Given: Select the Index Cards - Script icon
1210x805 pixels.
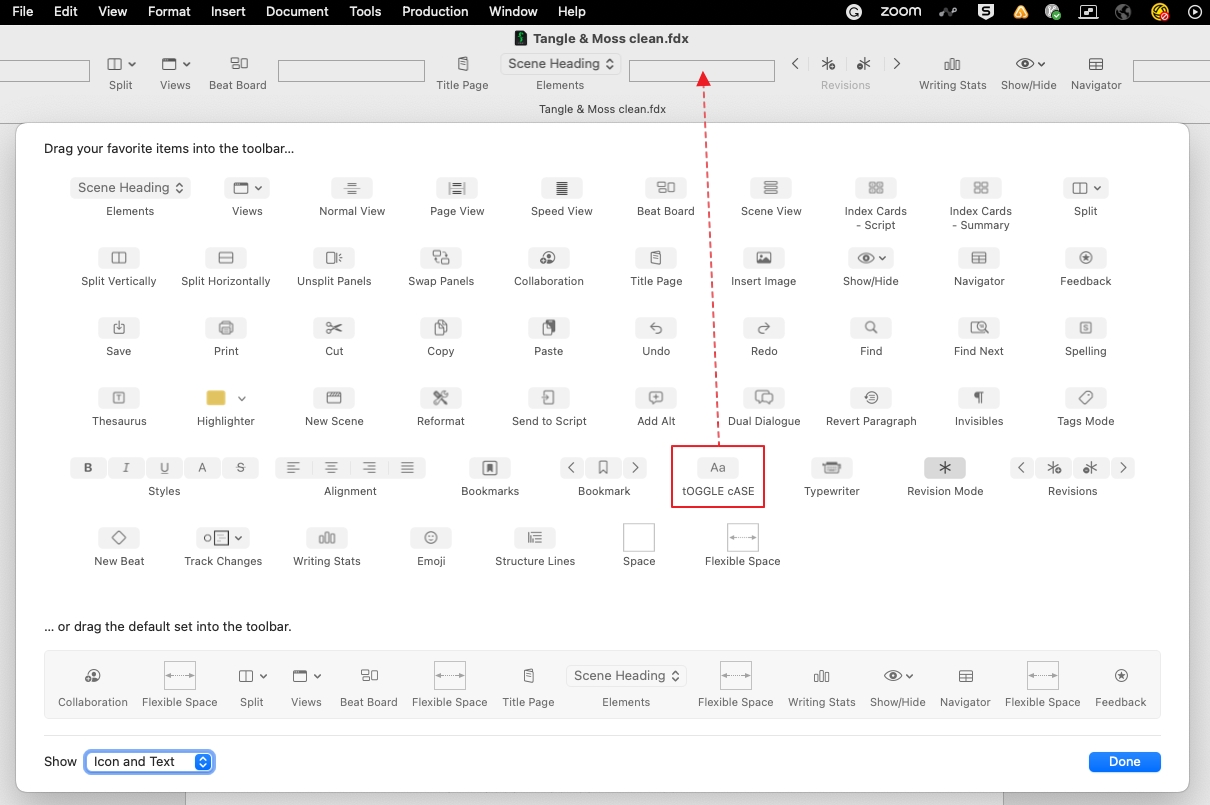Looking at the screenshot, I should (875, 188).
